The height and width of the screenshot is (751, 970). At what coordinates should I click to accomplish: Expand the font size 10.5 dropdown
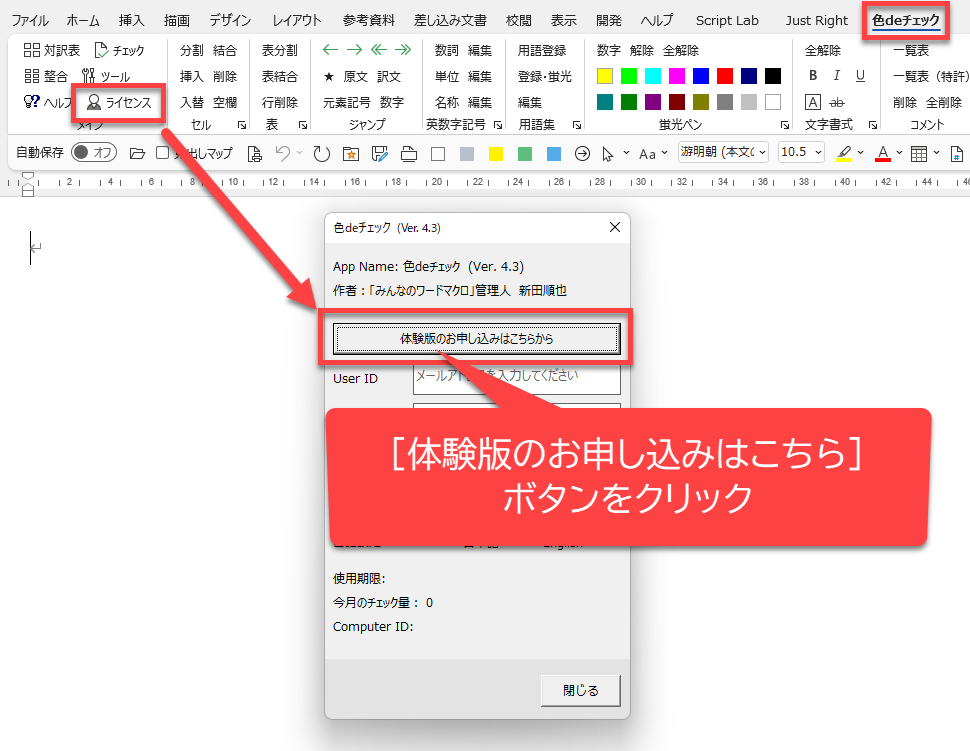(818, 153)
